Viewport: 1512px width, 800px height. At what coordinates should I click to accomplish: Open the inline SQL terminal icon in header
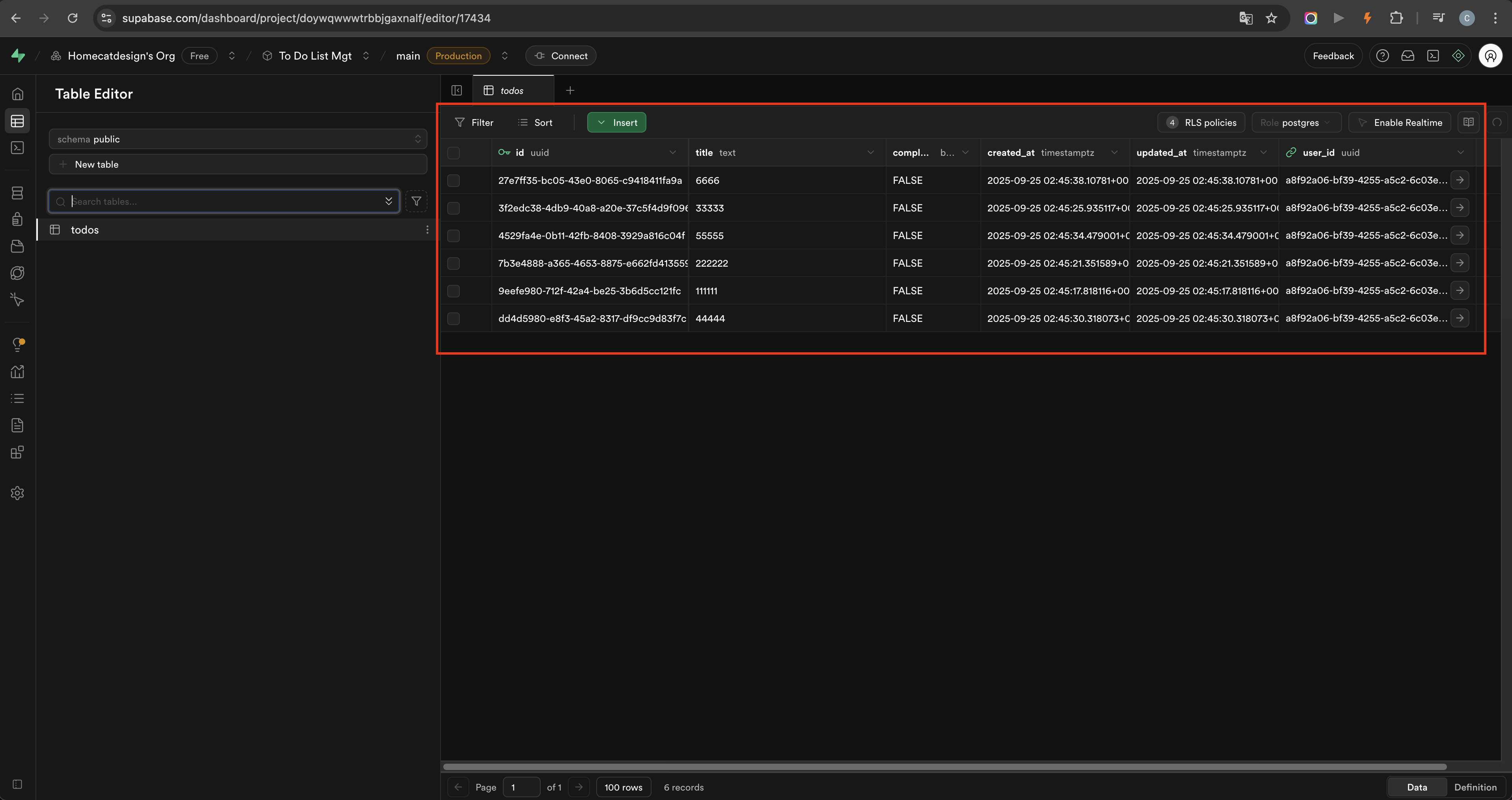1433,56
